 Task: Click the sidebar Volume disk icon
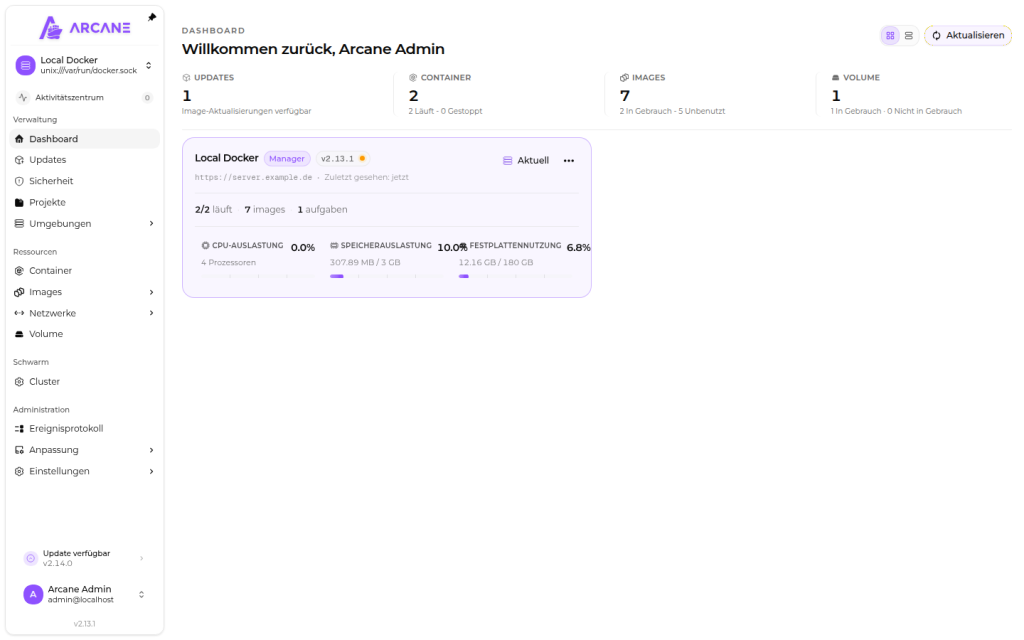(x=19, y=334)
